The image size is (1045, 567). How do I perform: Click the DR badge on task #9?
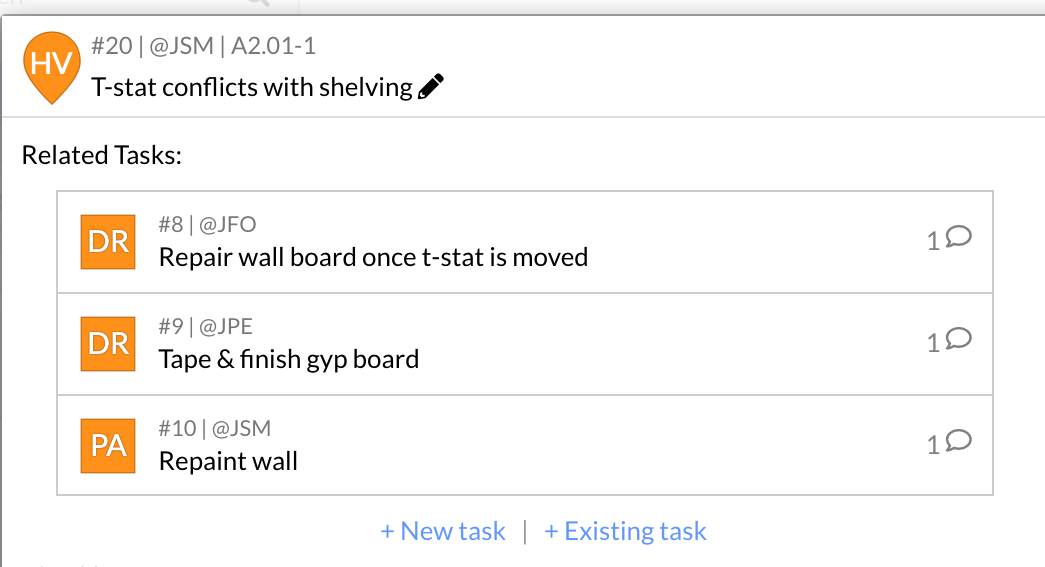pos(108,344)
